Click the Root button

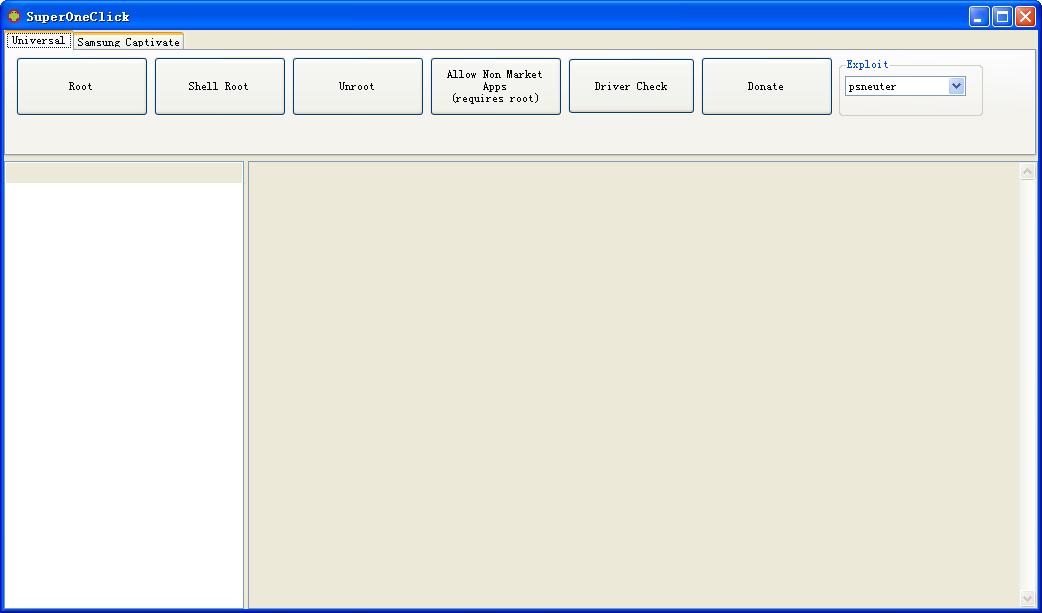point(81,87)
